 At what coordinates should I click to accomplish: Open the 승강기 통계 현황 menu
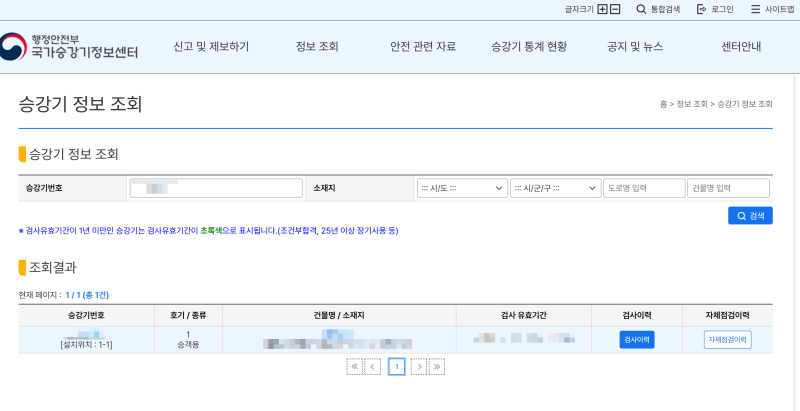click(x=529, y=47)
